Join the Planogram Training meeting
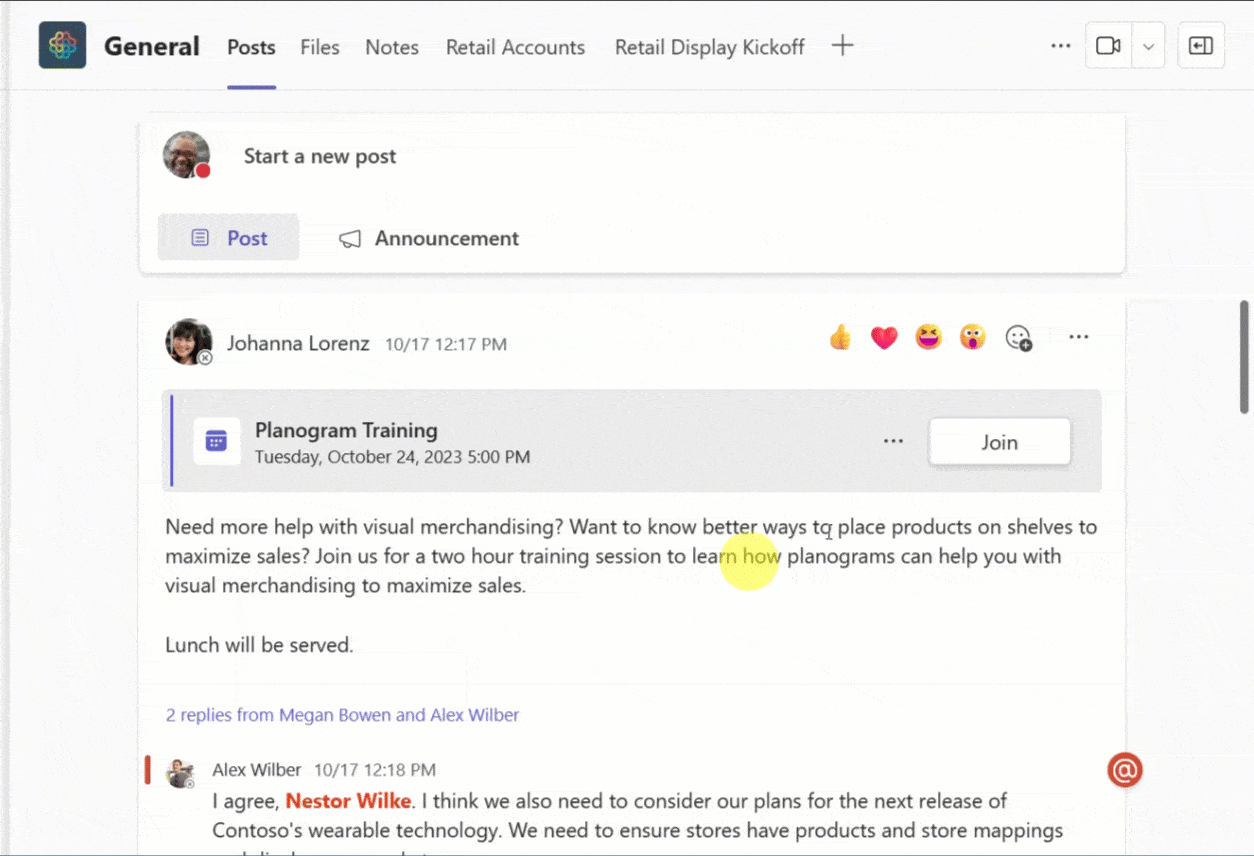This screenshot has height=856, width=1254. tap(998, 441)
